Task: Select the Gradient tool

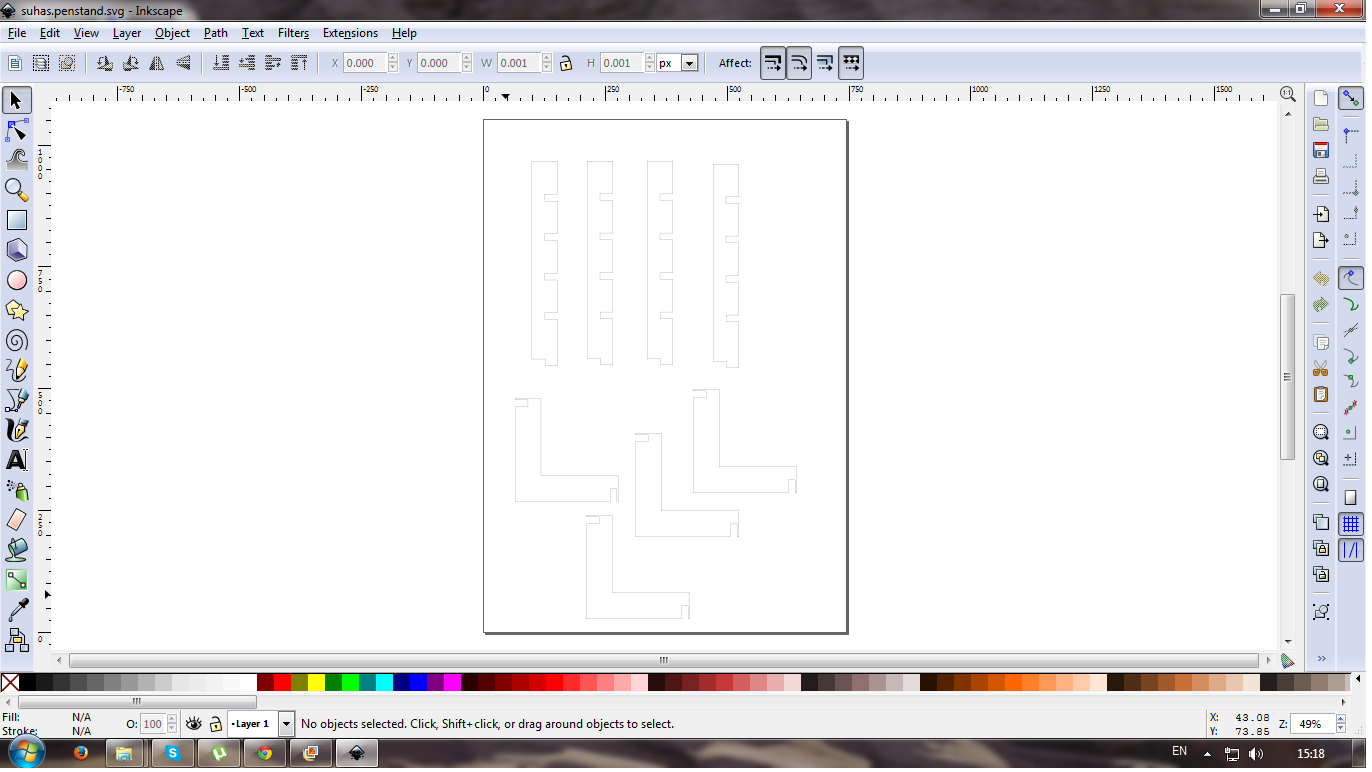Action: pyautogui.click(x=17, y=580)
